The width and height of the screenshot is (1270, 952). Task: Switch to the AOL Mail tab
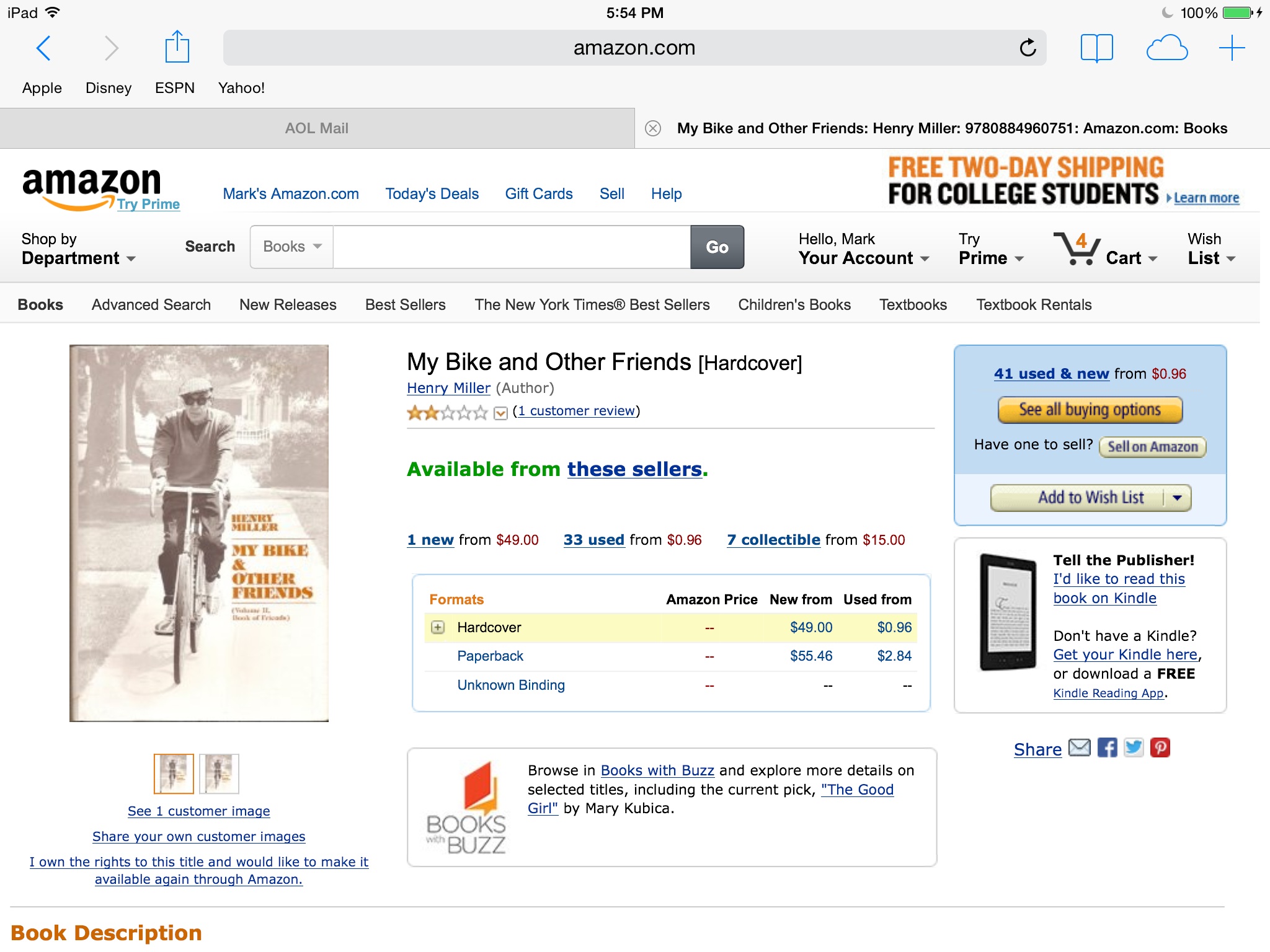coord(317,128)
